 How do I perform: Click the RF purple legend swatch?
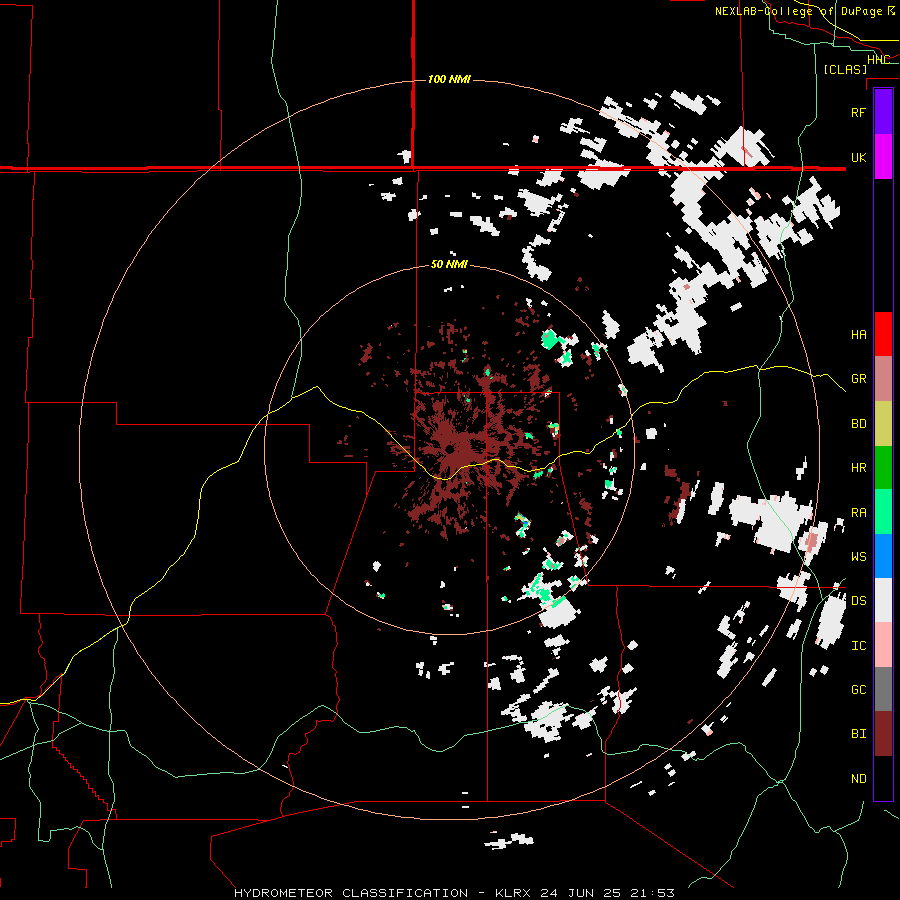click(883, 112)
